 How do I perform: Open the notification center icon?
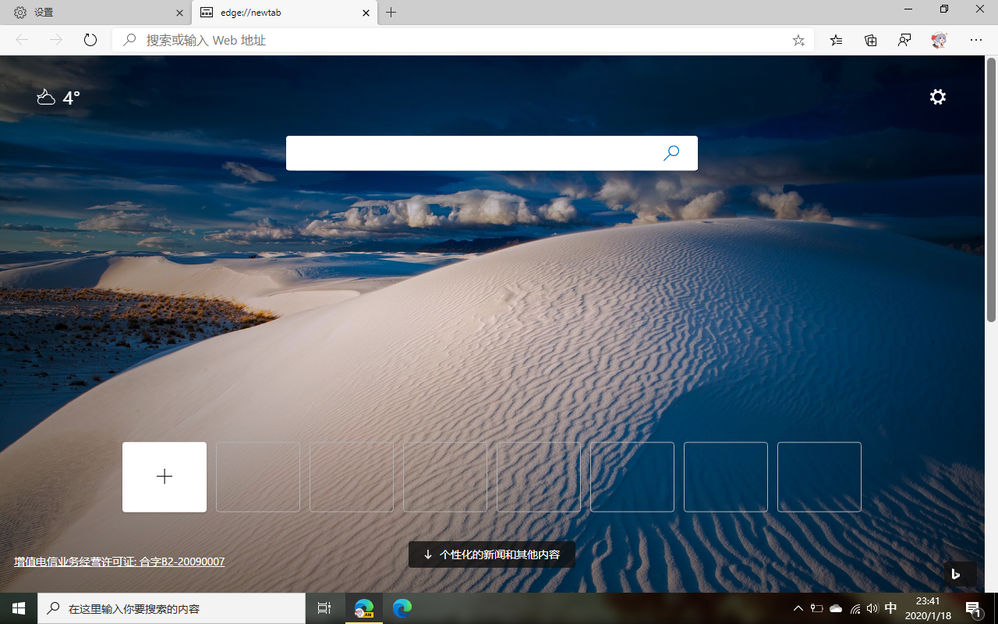coord(973,609)
